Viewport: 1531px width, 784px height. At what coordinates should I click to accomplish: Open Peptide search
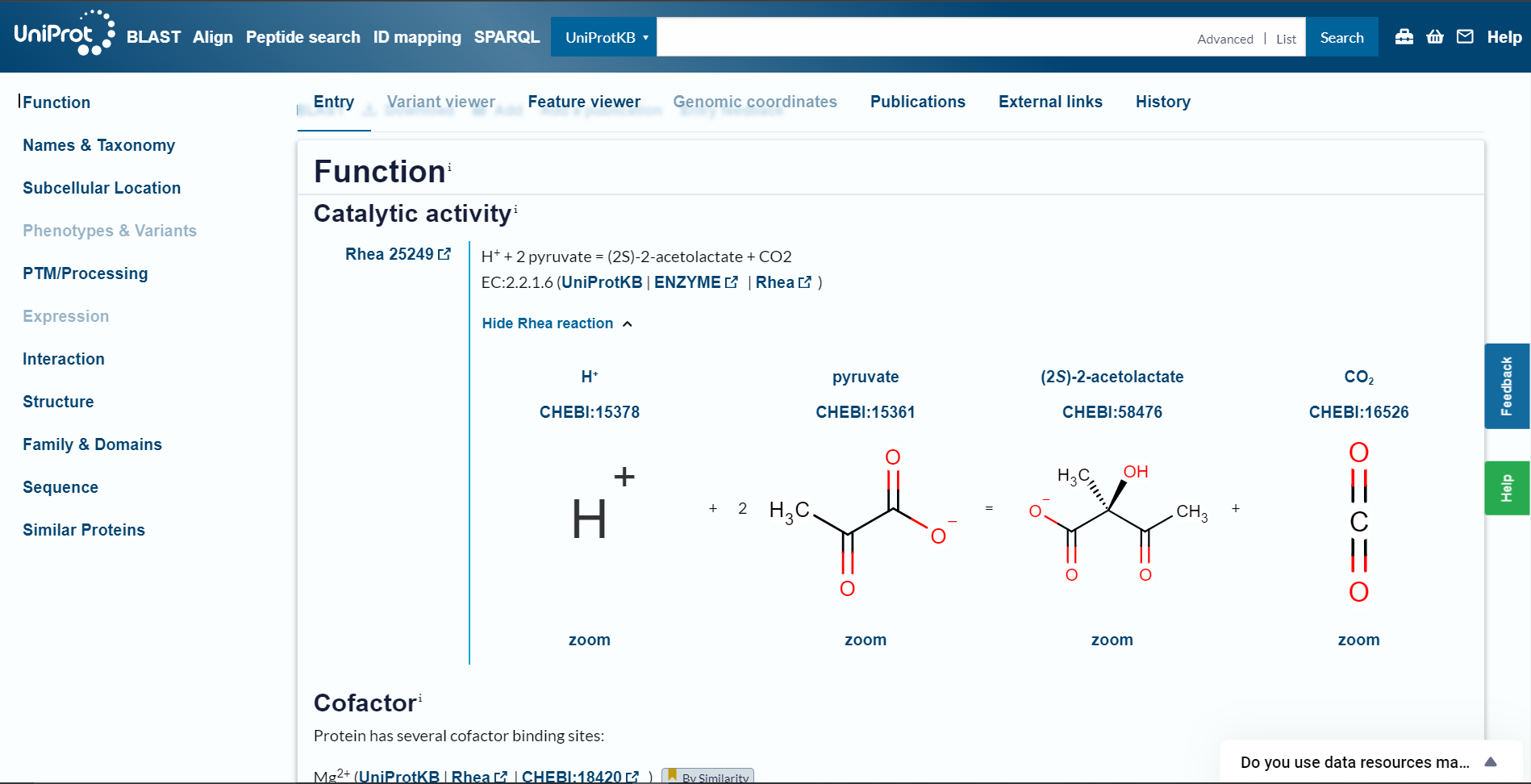coord(303,37)
